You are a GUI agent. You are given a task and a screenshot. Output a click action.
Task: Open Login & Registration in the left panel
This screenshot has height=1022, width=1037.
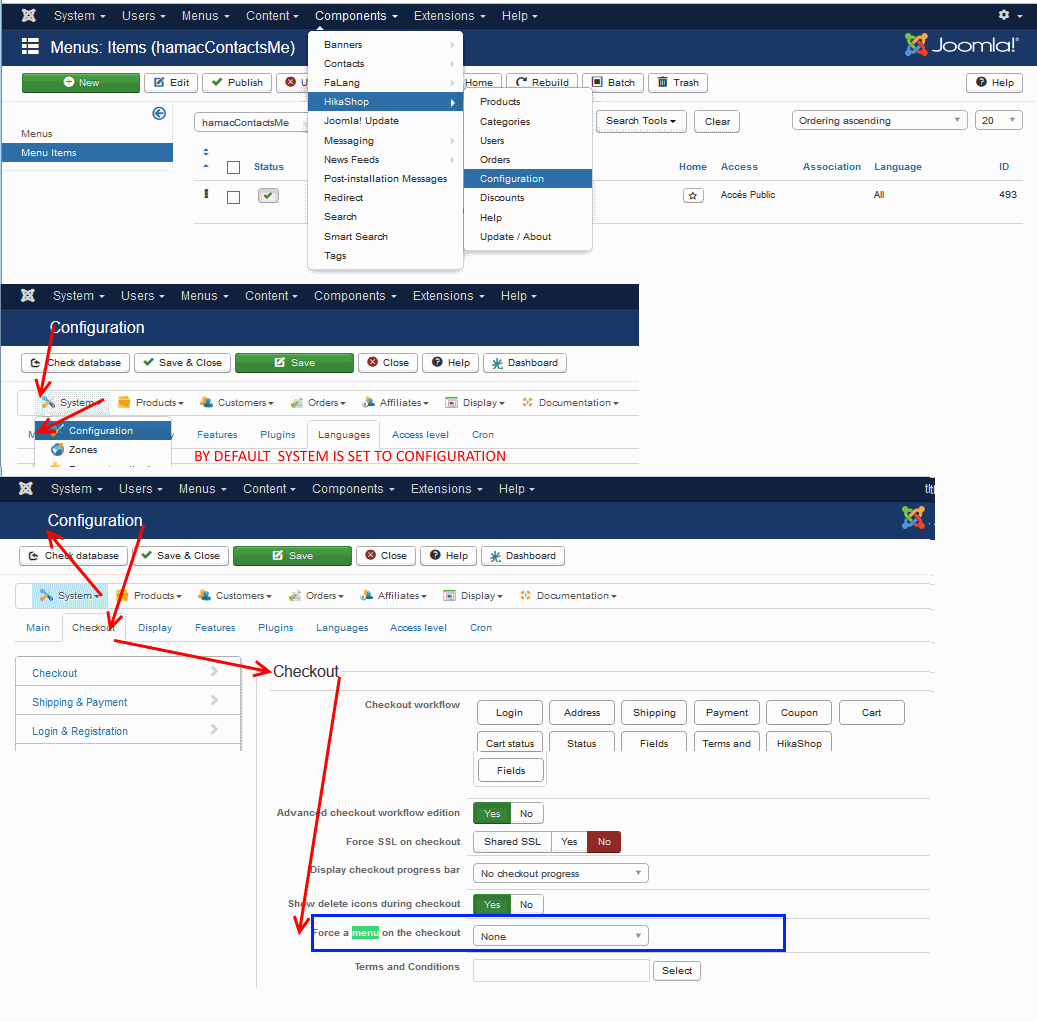128,731
